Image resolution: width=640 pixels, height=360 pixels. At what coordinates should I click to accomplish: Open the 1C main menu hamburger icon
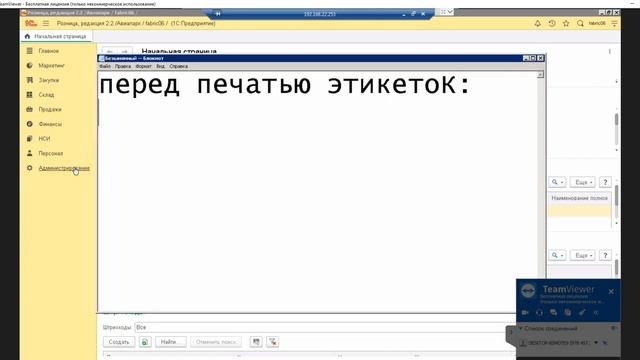46,23
